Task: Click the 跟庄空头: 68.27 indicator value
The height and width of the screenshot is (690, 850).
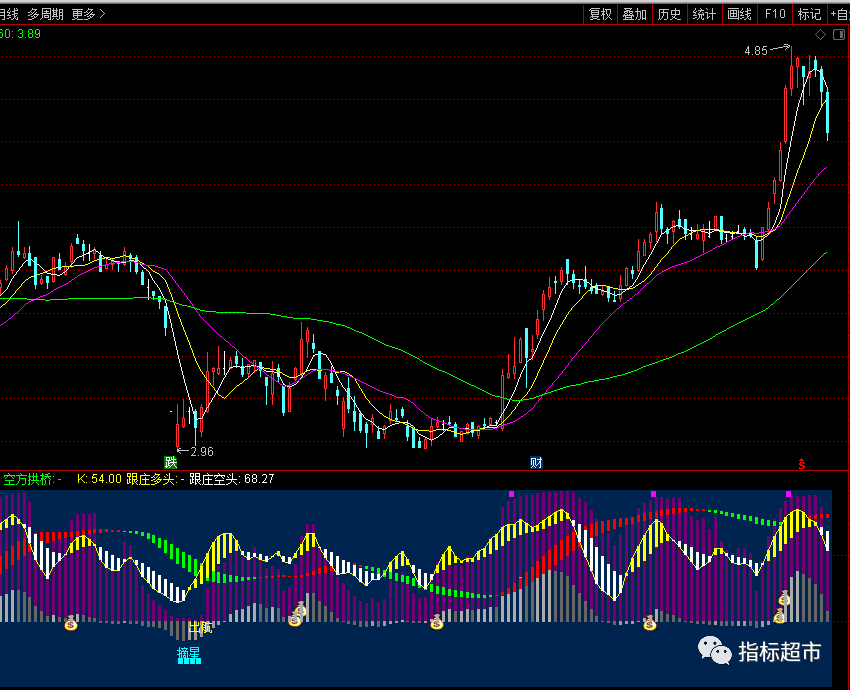Action: pyautogui.click(x=231, y=479)
